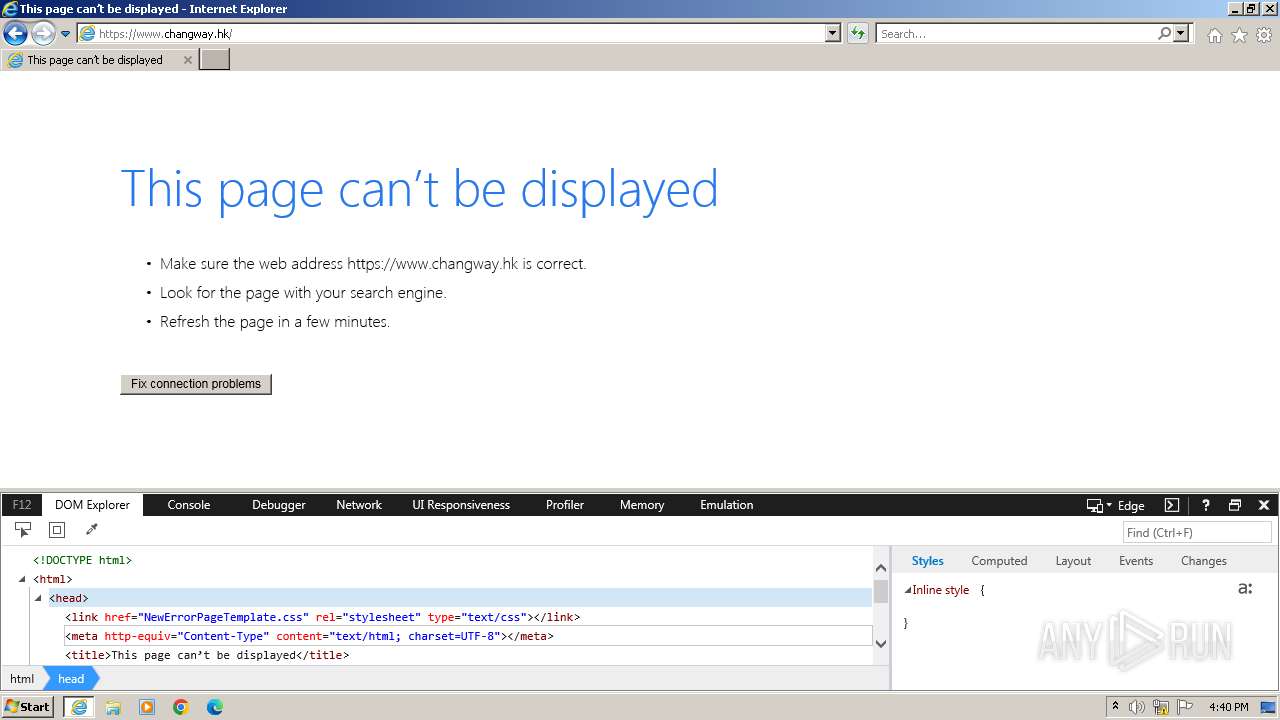The image size is (1280, 720).
Task: Click the Fix connection problems button
Action: (x=196, y=384)
